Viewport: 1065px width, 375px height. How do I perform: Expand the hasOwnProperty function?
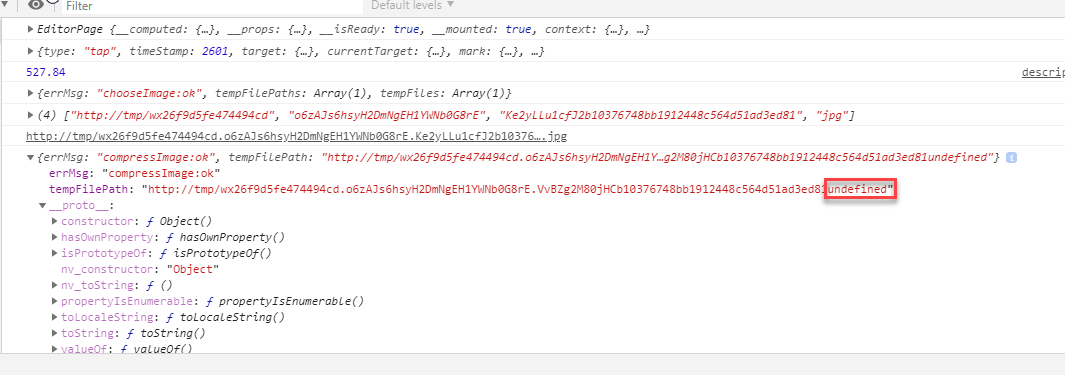pos(55,237)
